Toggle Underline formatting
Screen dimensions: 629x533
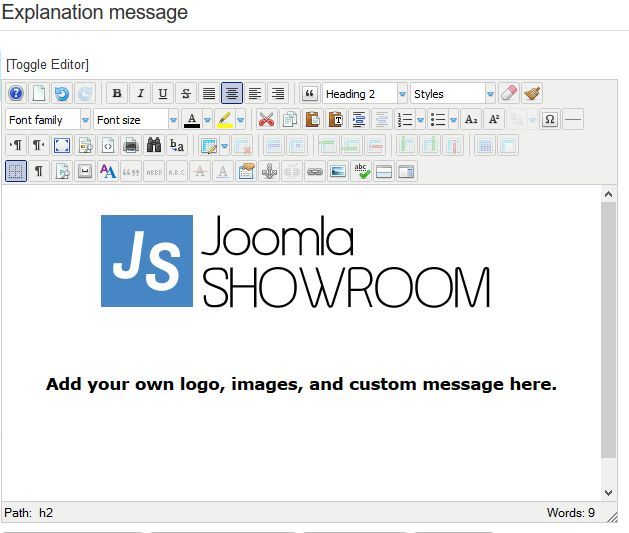click(x=163, y=93)
